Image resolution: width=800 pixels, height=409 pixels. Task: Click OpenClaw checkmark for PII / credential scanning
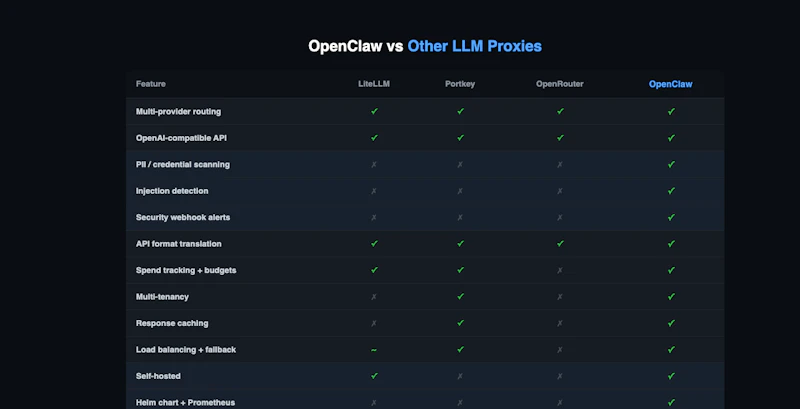tap(671, 164)
